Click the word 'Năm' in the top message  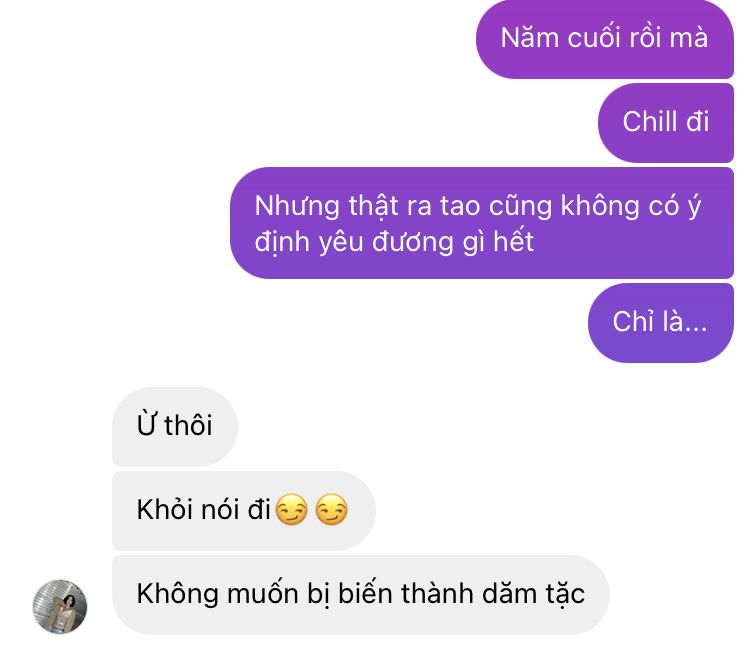pyautogui.click(x=530, y=38)
